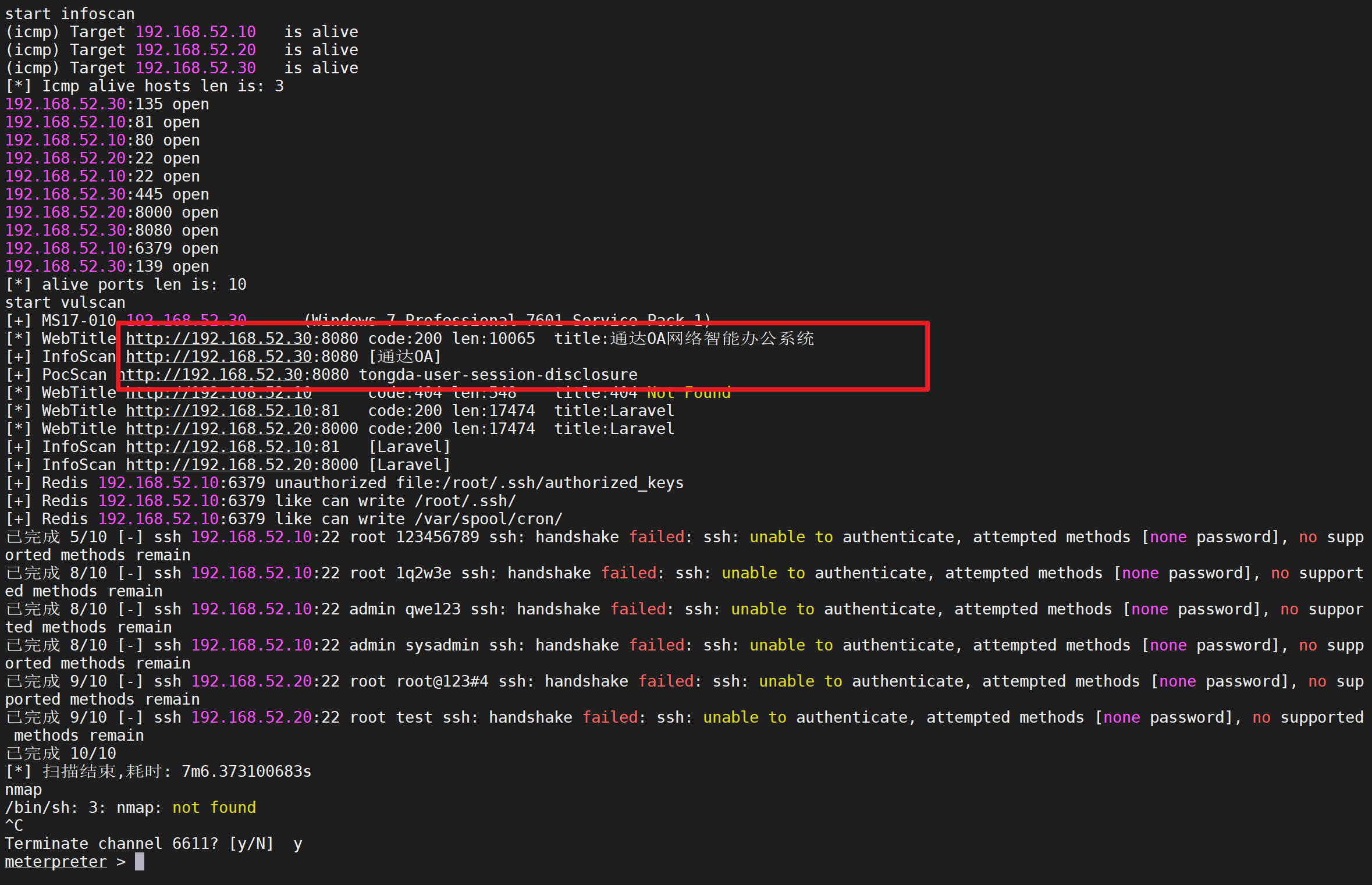This screenshot has height=885, width=1372.
Task: Open the PocScan tongda-user-session-disclosure URL
Action: point(212,375)
